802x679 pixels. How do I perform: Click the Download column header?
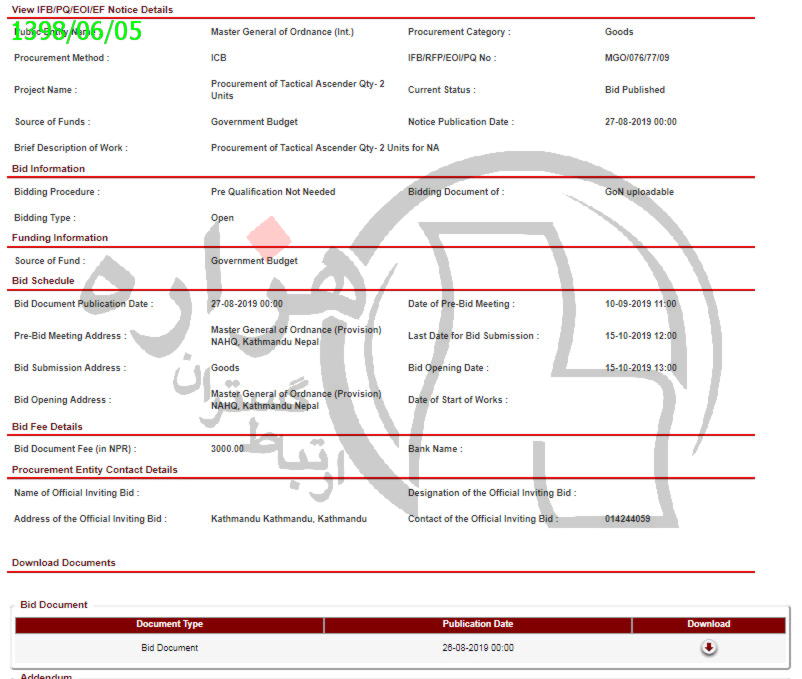pyautogui.click(x=708, y=624)
